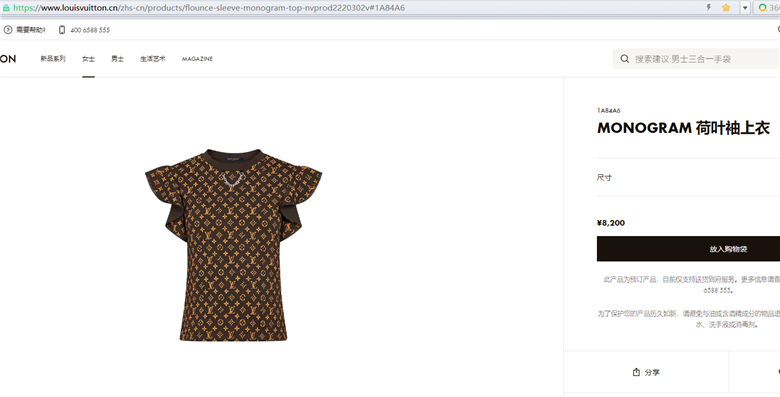
Task: Click the Louis Vuitton logo
Action: 7,59
